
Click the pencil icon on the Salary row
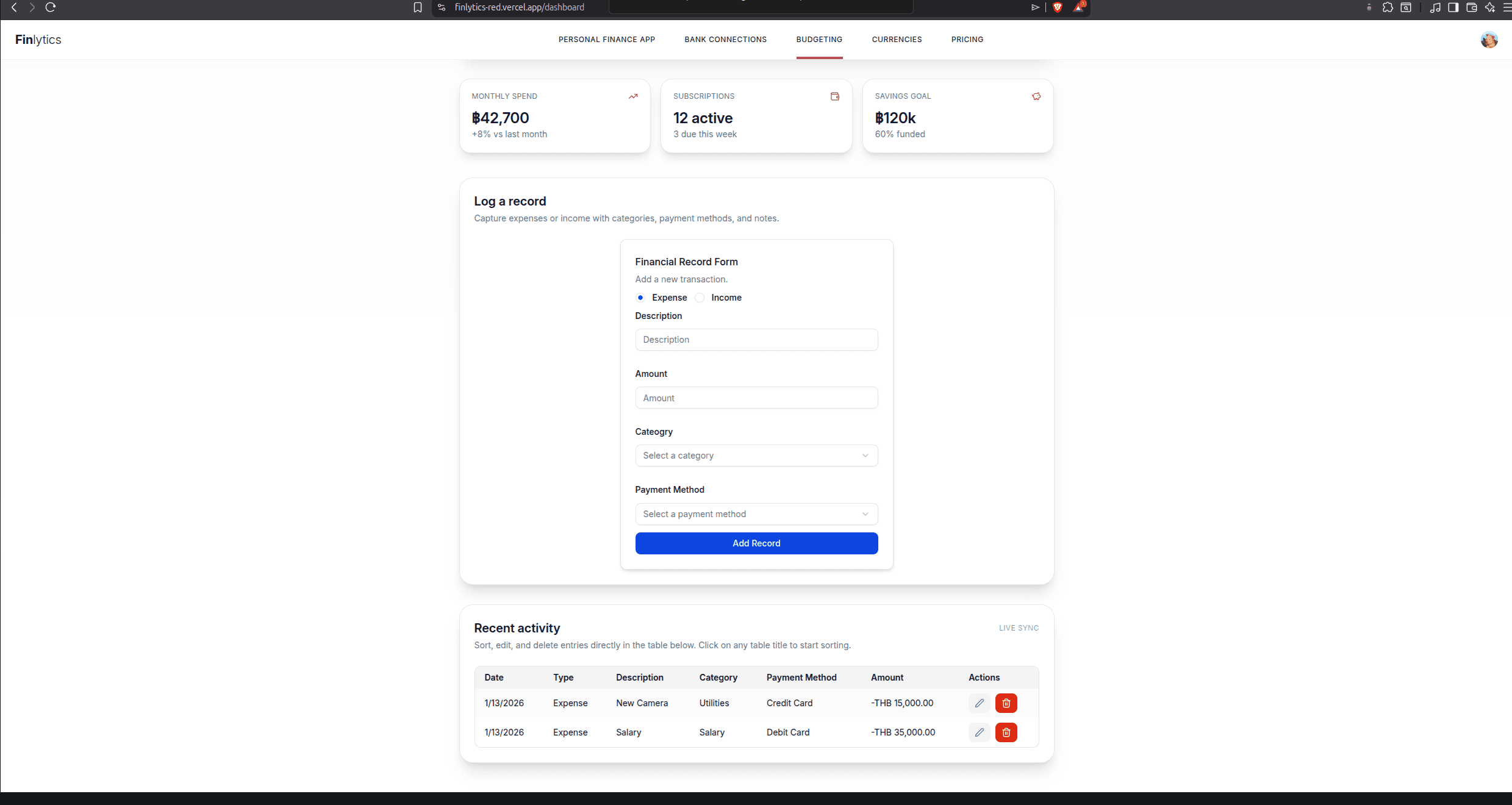[x=979, y=732]
